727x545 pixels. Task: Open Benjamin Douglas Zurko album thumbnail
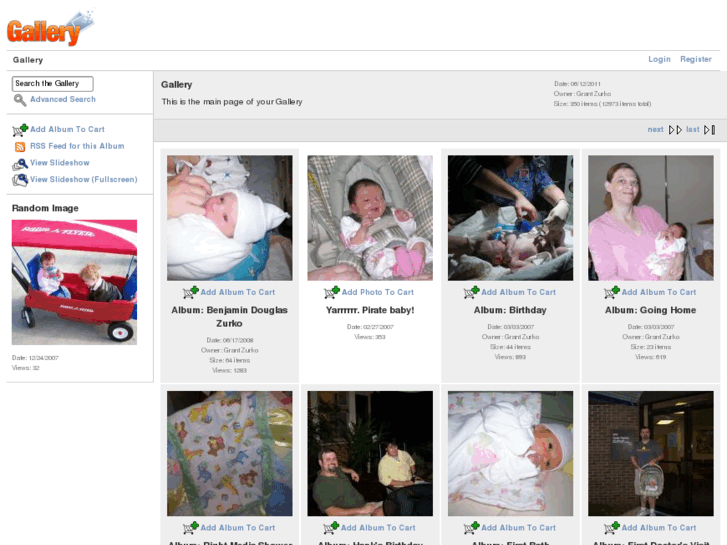coord(230,218)
